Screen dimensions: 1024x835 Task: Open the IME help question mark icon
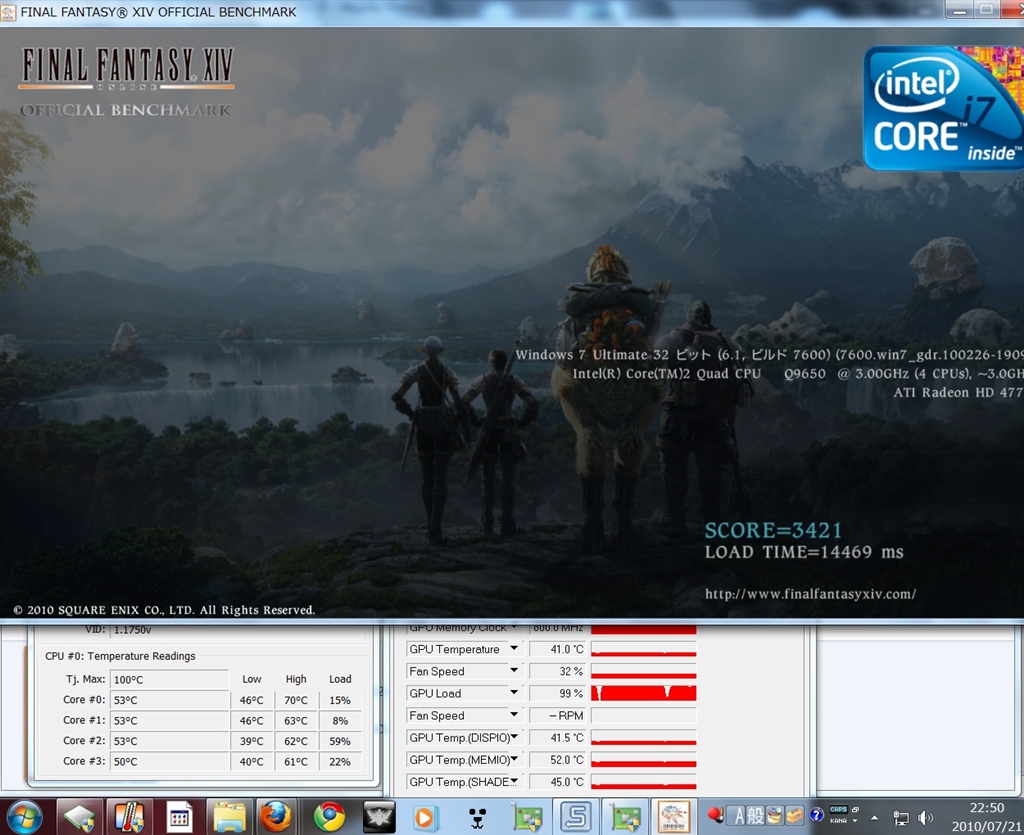click(x=816, y=815)
